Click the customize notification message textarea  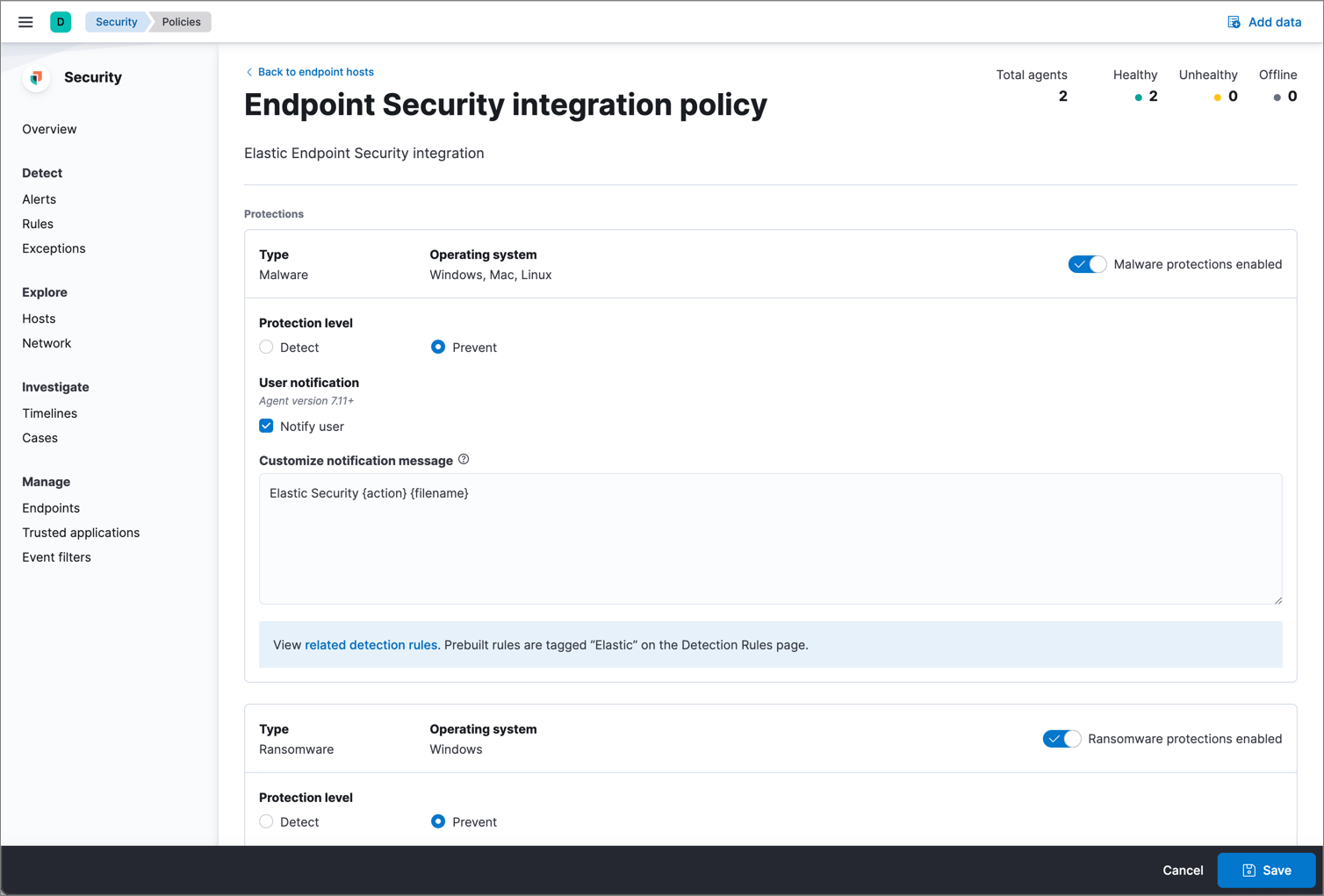pos(770,539)
